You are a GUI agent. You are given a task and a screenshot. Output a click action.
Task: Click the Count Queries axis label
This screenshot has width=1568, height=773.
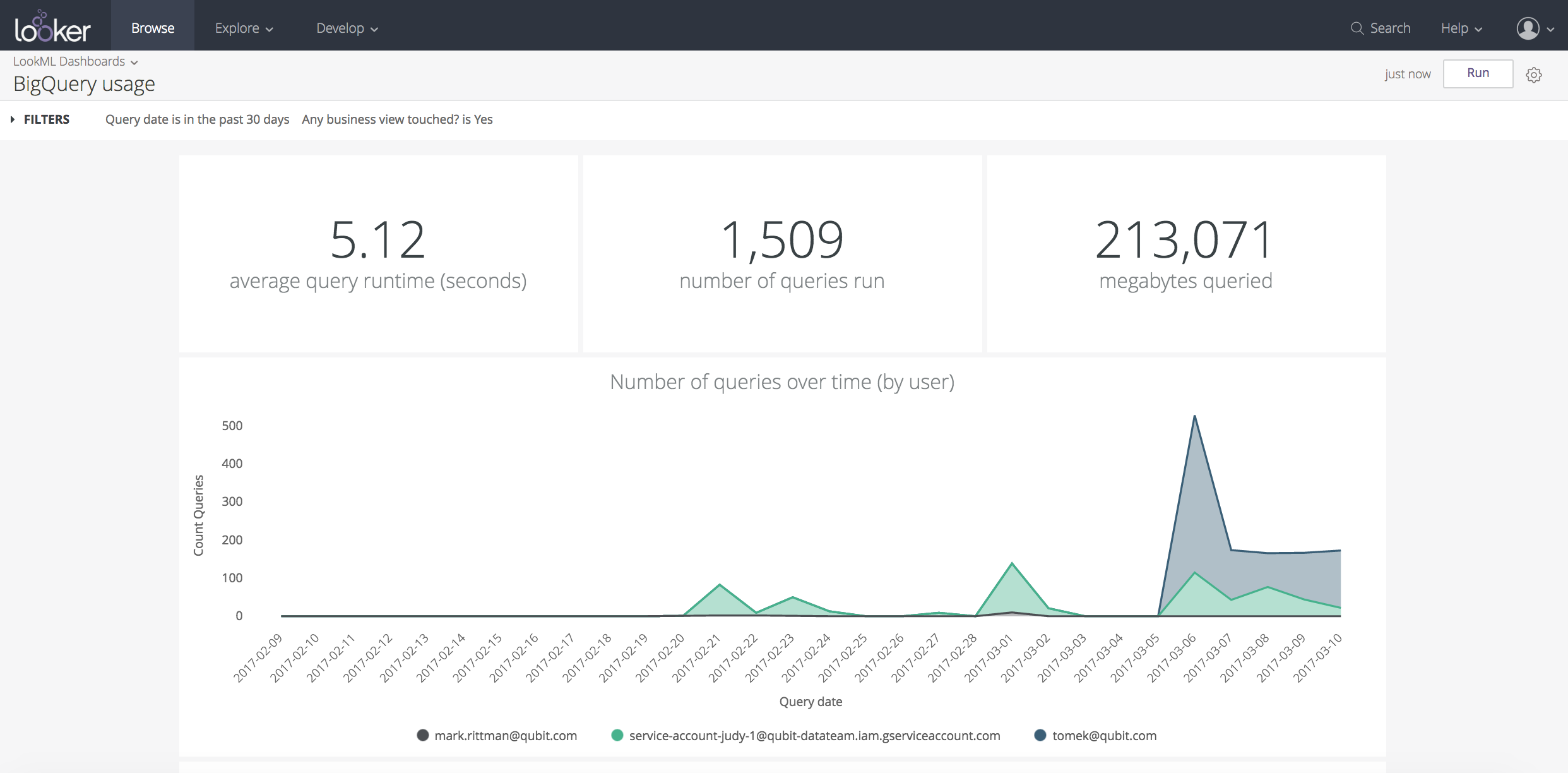(x=198, y=515)
